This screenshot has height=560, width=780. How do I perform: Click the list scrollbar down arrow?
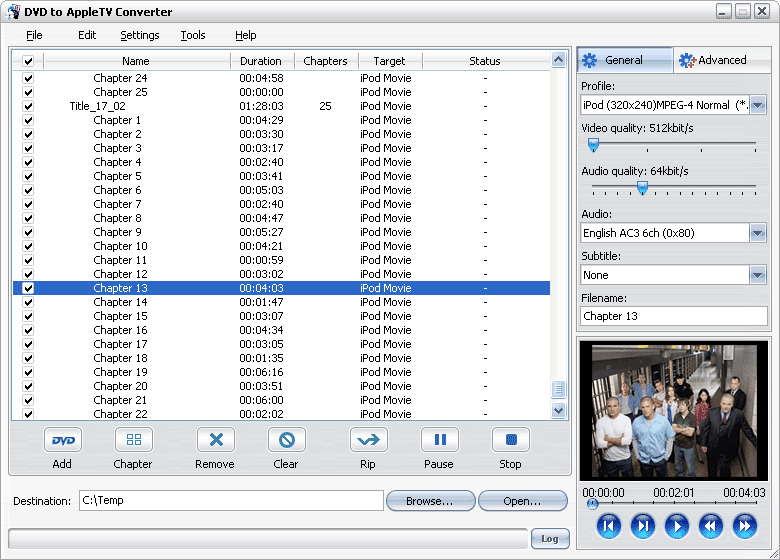(559, 410)
